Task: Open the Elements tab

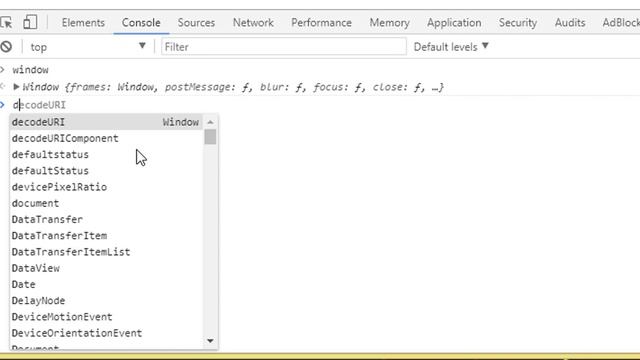Action: click(83, 22)
